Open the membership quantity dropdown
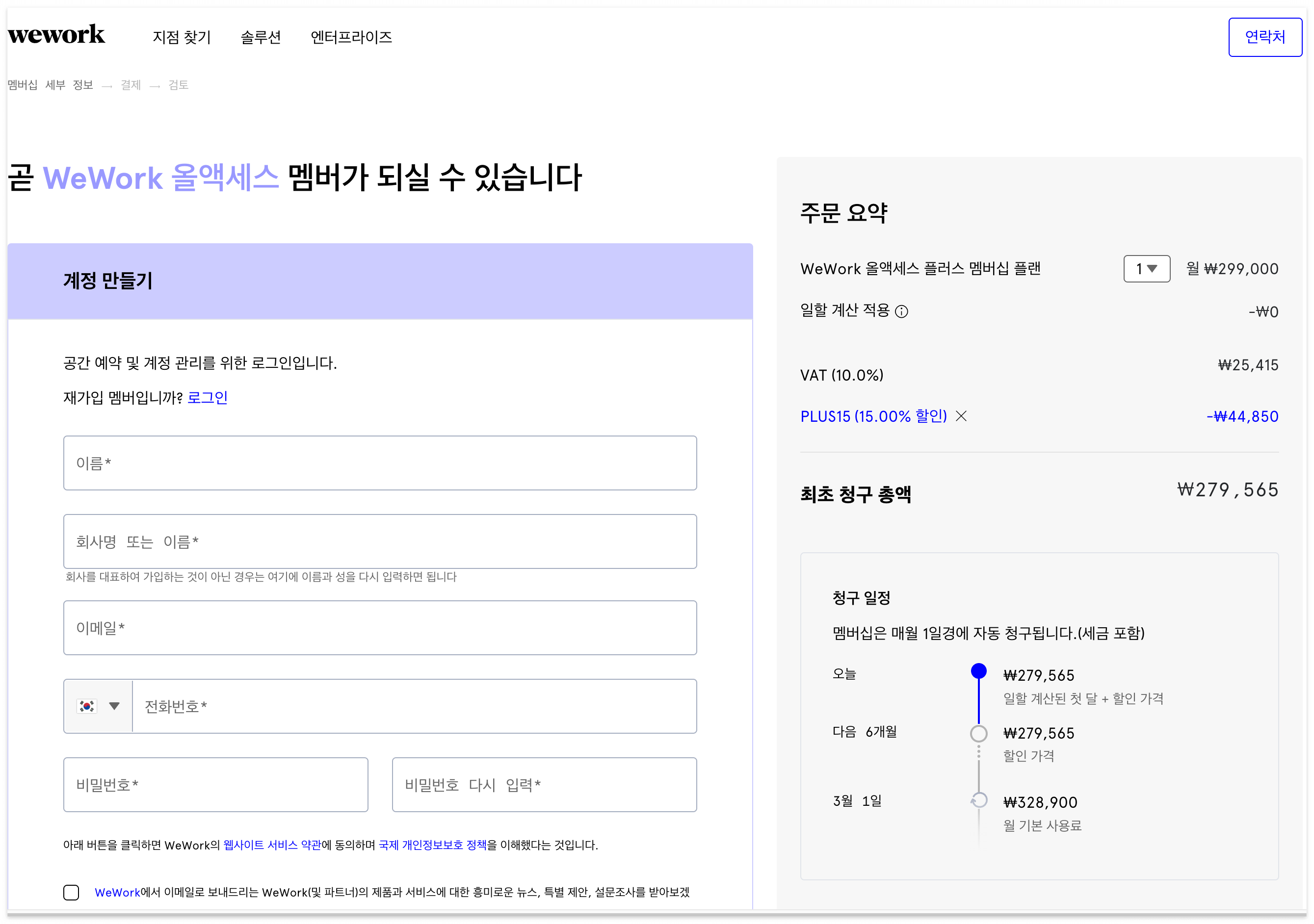 coord(1147,268)
